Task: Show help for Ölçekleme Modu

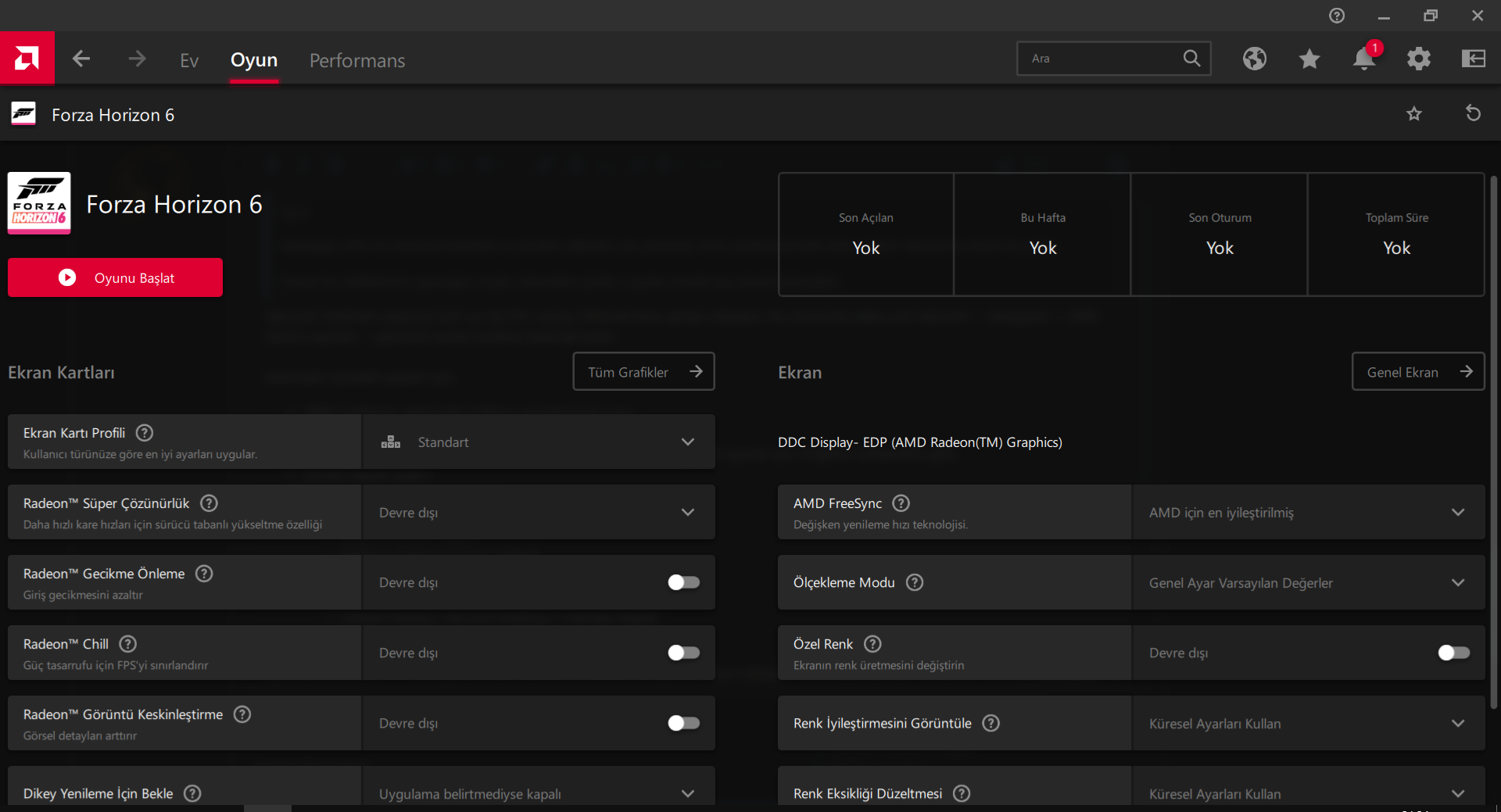Action: coord(915,582)
